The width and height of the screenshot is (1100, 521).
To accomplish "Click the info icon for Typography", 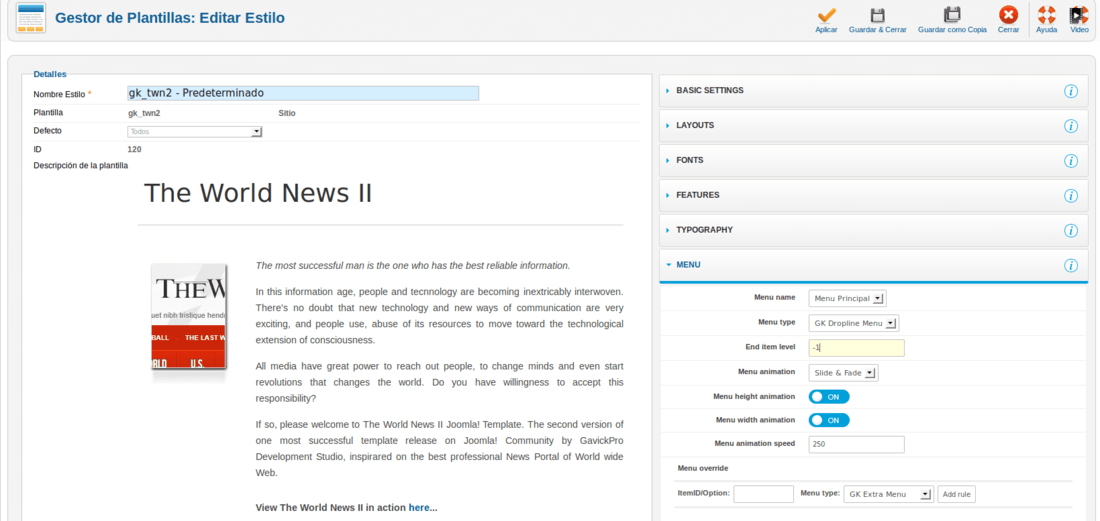I will 1071,230.
